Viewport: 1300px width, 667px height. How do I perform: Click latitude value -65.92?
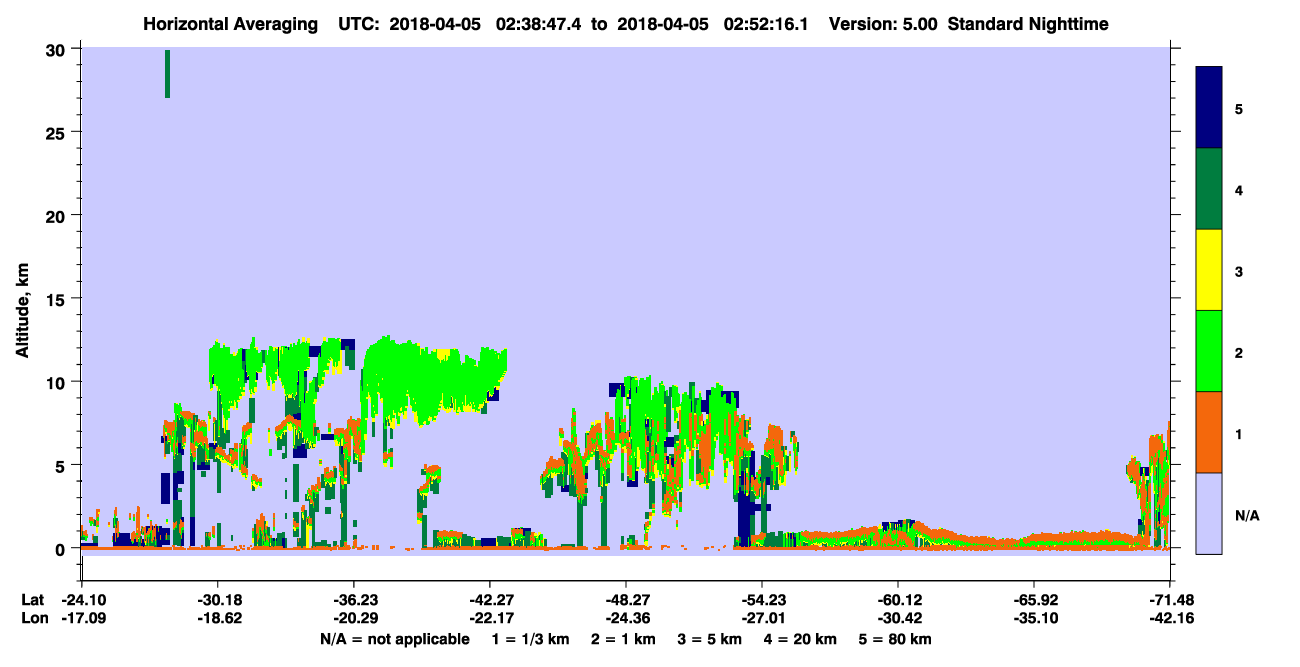coord(1033,600)
